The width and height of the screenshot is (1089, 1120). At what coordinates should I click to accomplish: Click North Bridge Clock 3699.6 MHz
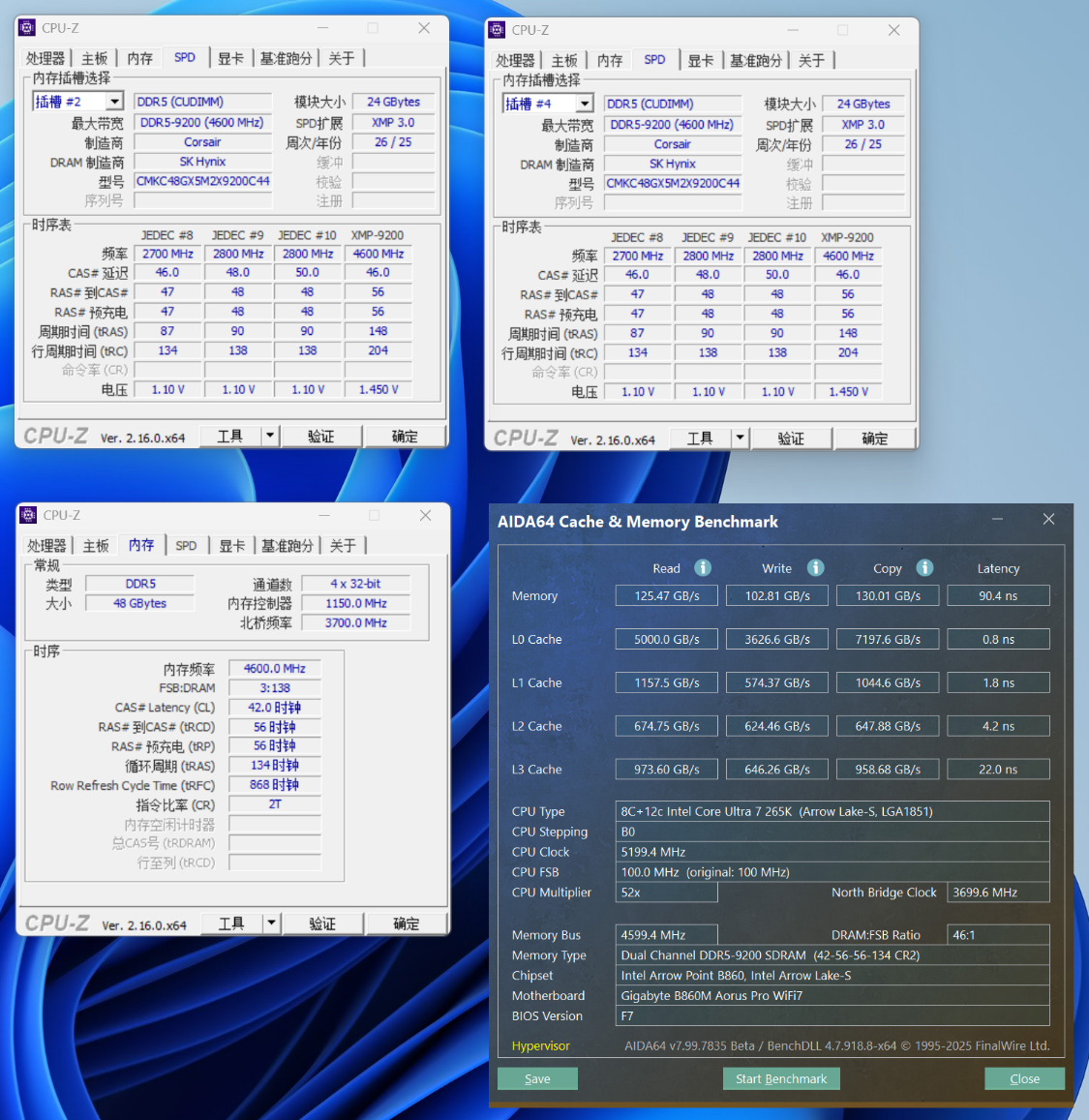point(998,893)
